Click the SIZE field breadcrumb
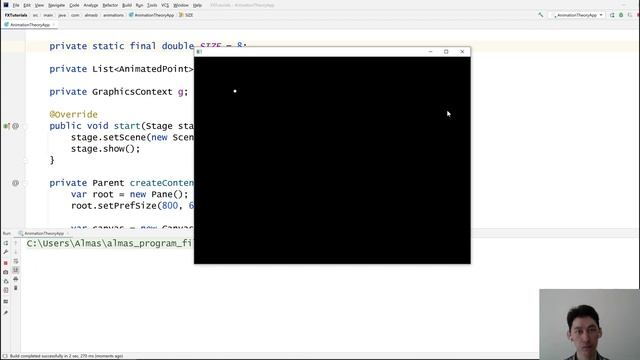Viewport: 640px width, 360px height. (186, 15)
